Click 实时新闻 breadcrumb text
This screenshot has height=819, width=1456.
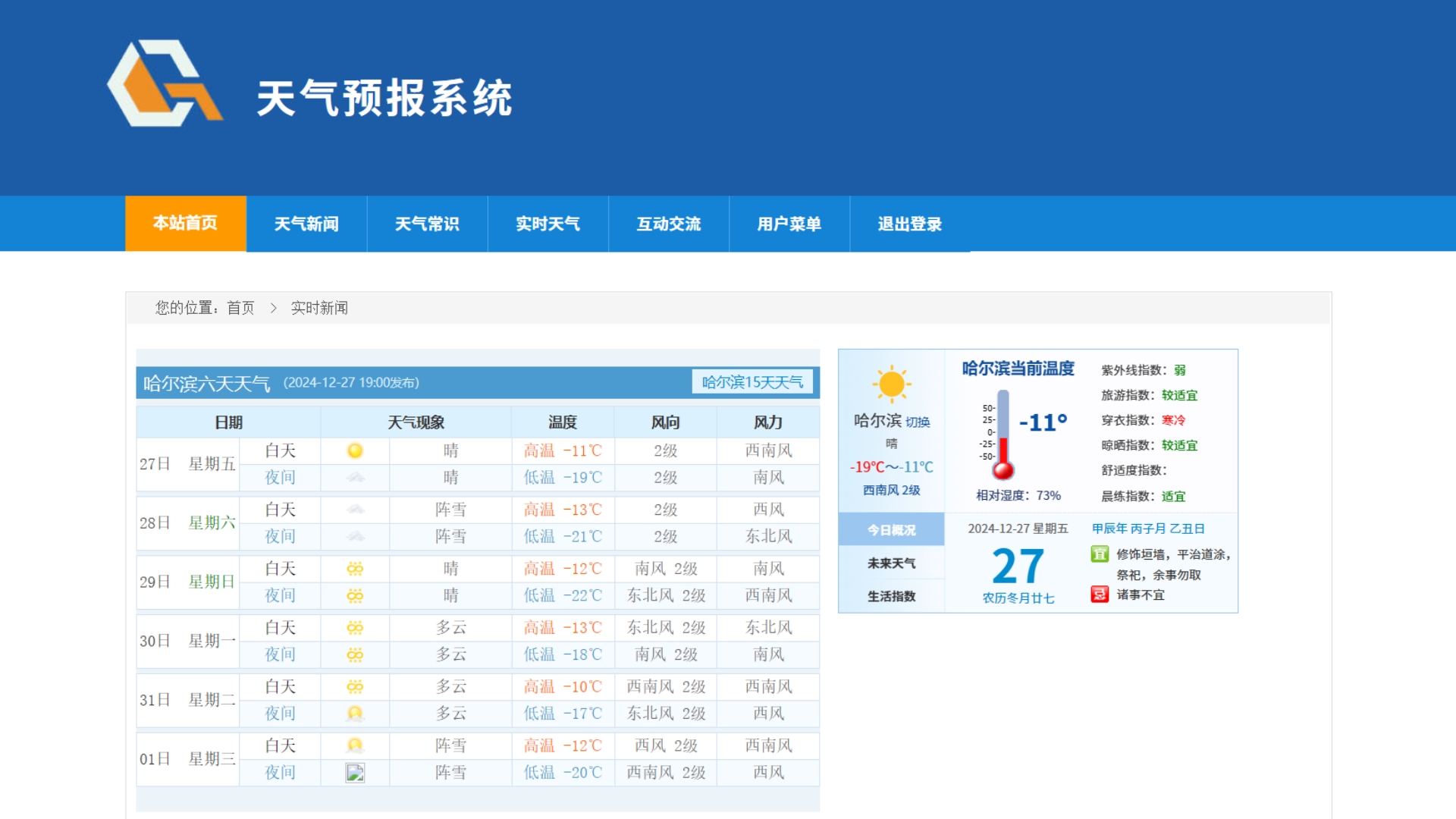tap(319, 308)
